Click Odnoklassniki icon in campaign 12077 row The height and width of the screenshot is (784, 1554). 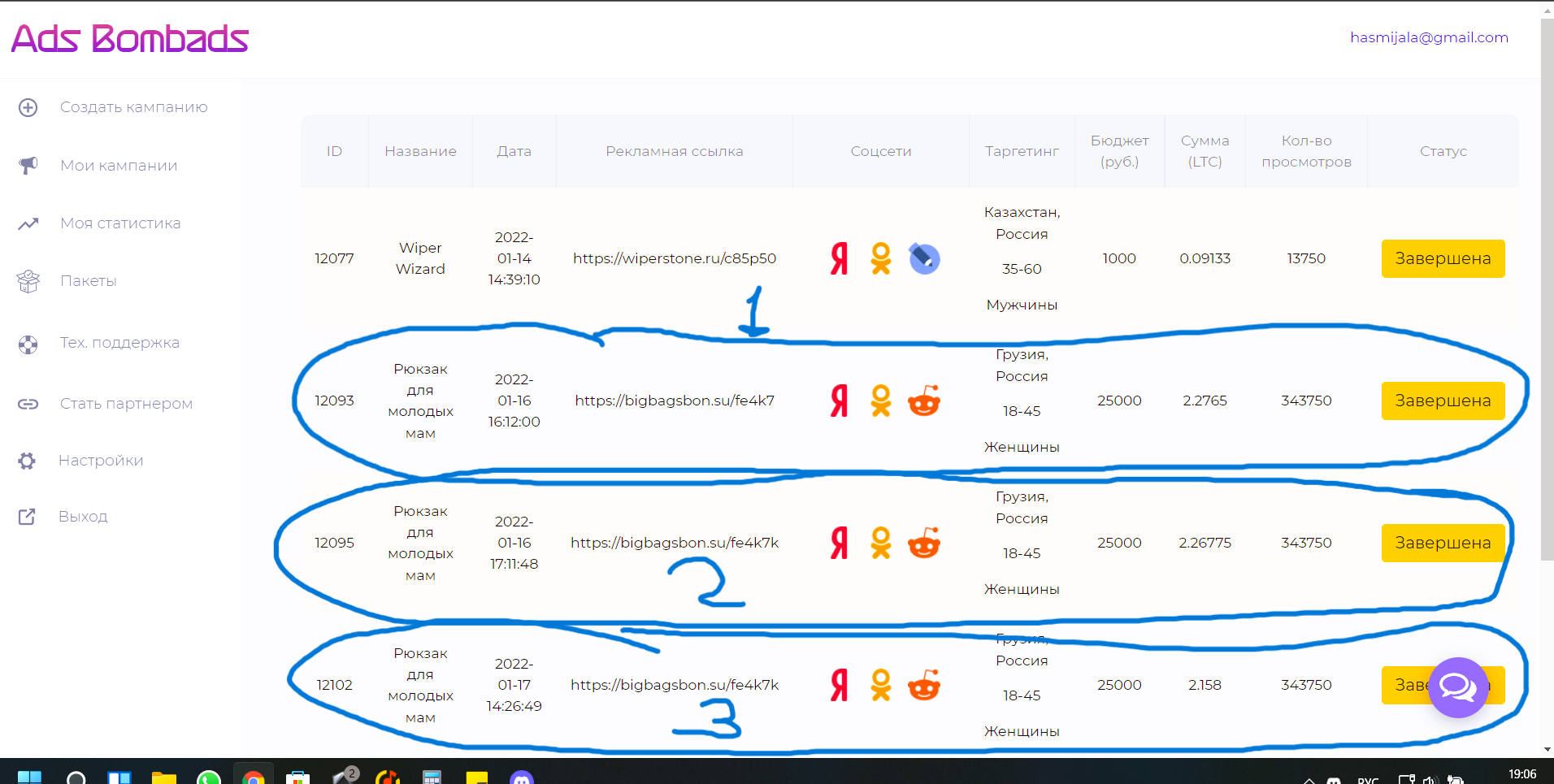click(881, 258)
